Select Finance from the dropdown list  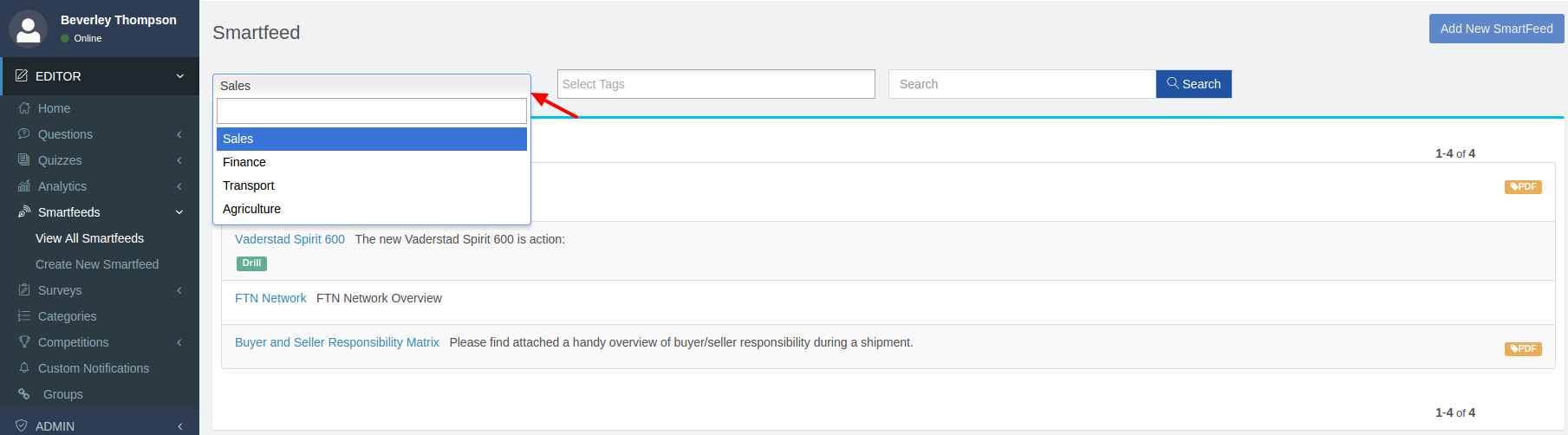[244, 162]
